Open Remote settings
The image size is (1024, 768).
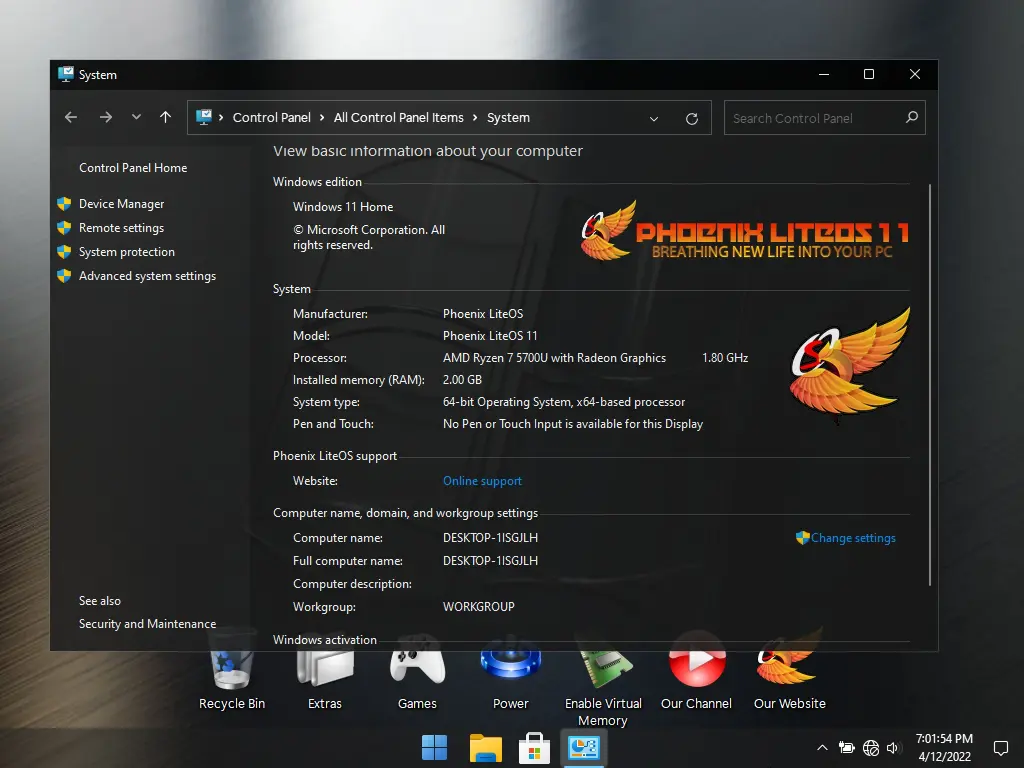tap(121, 228)
